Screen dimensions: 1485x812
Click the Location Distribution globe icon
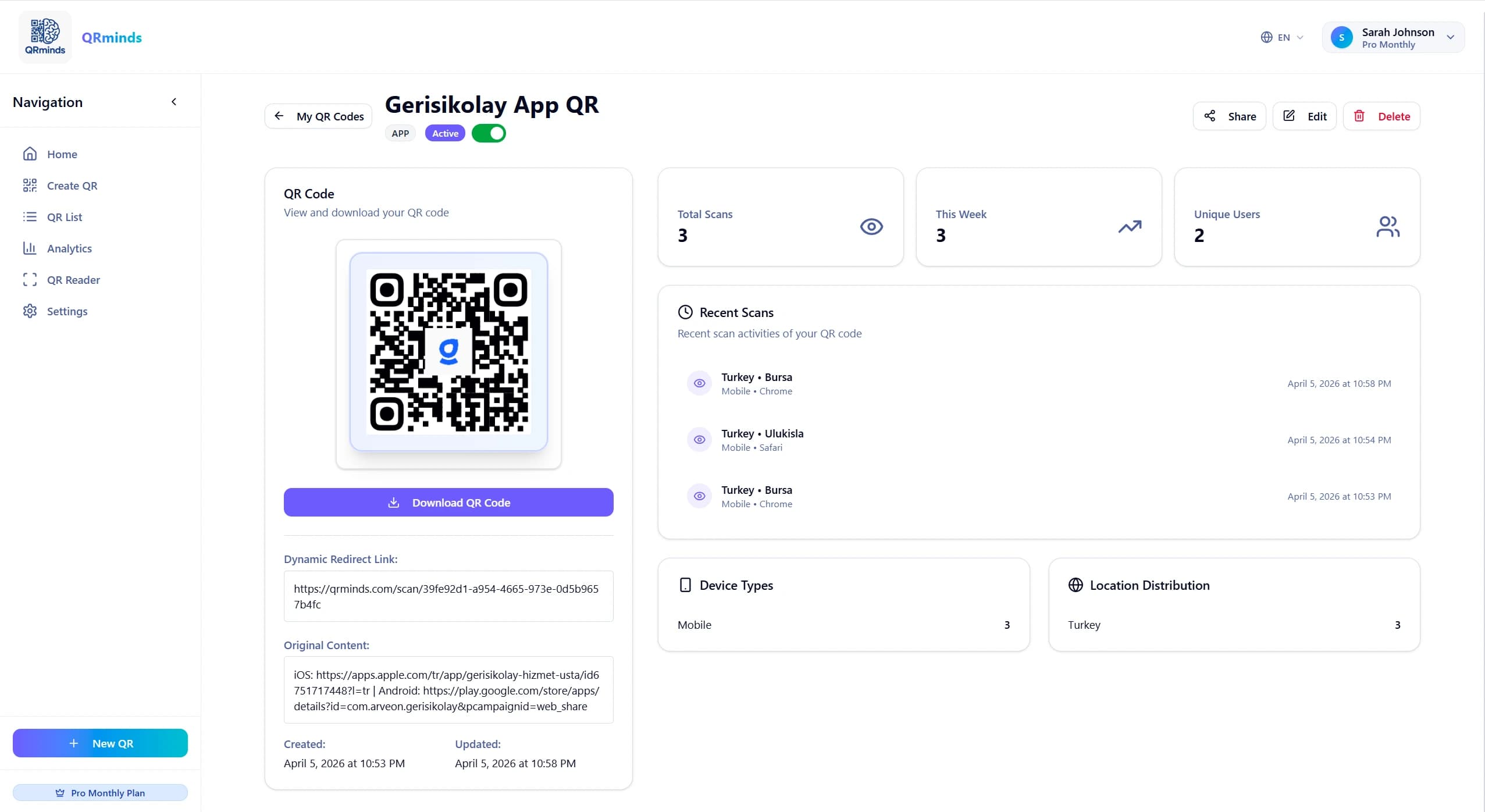pos(1075,585)
